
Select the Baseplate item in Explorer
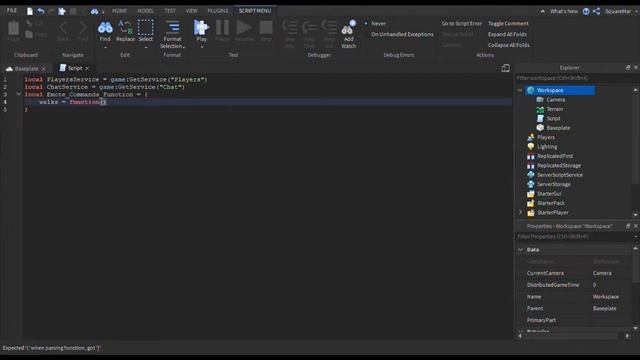[558, 128]
